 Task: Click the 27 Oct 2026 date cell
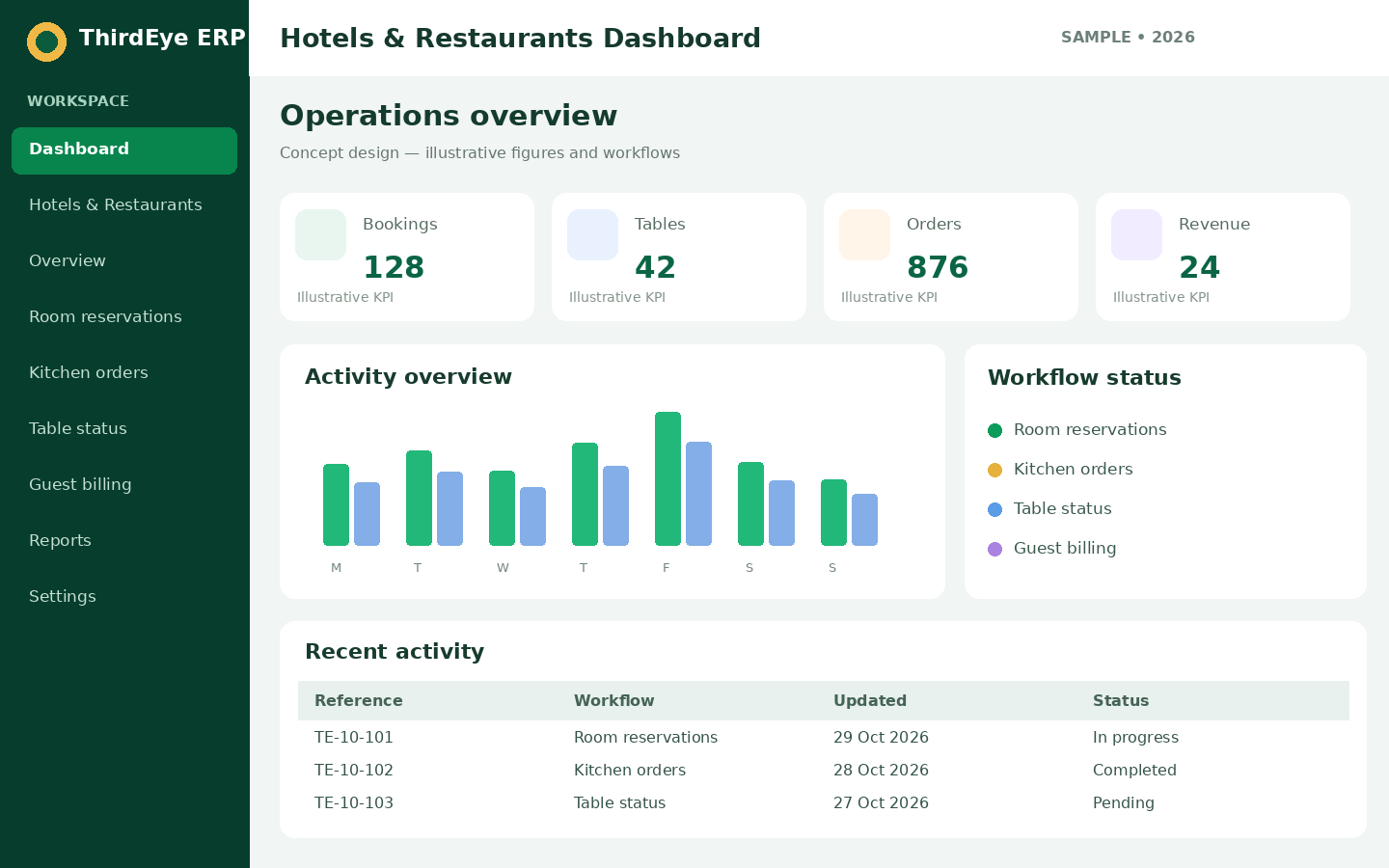click(x=881, y=803)
